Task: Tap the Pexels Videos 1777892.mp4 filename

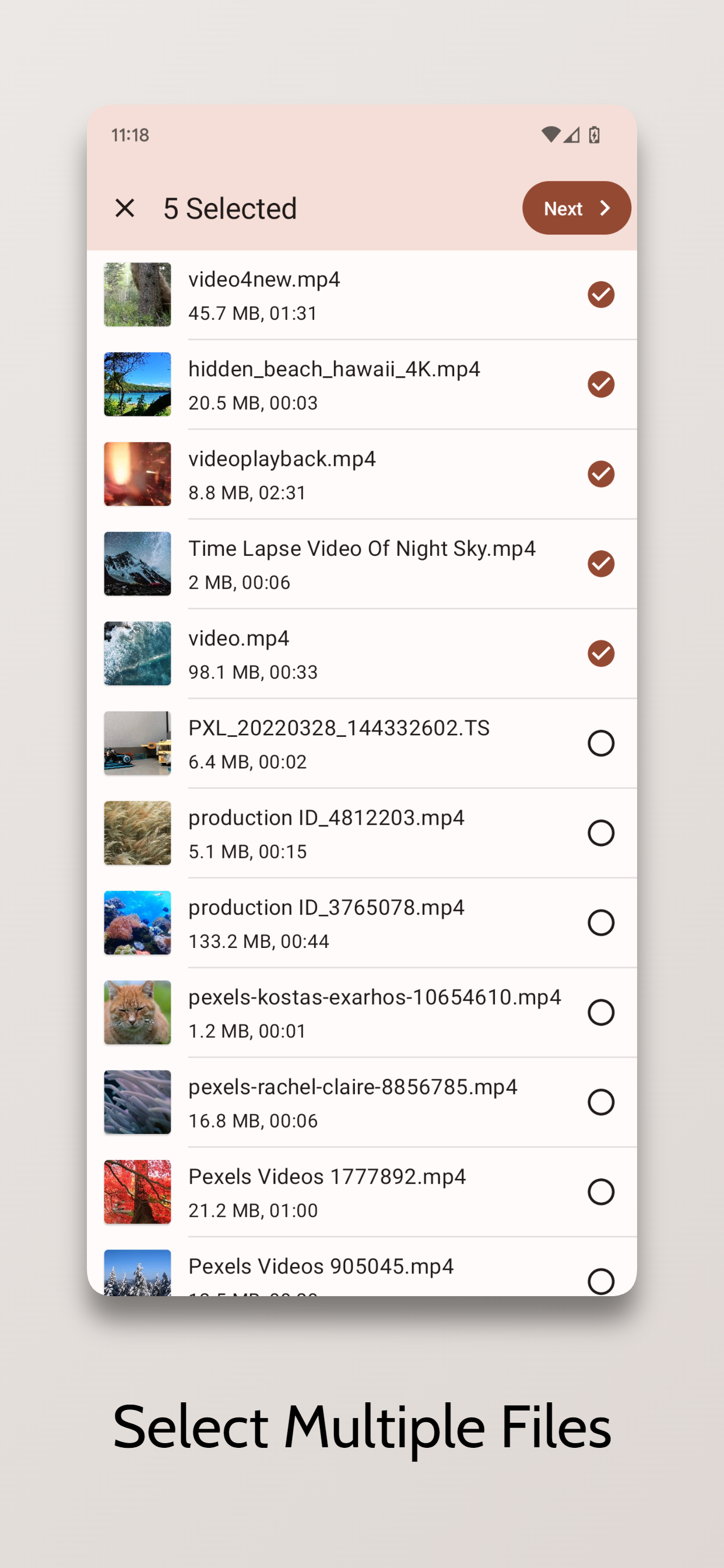Action: point(326,1177)
